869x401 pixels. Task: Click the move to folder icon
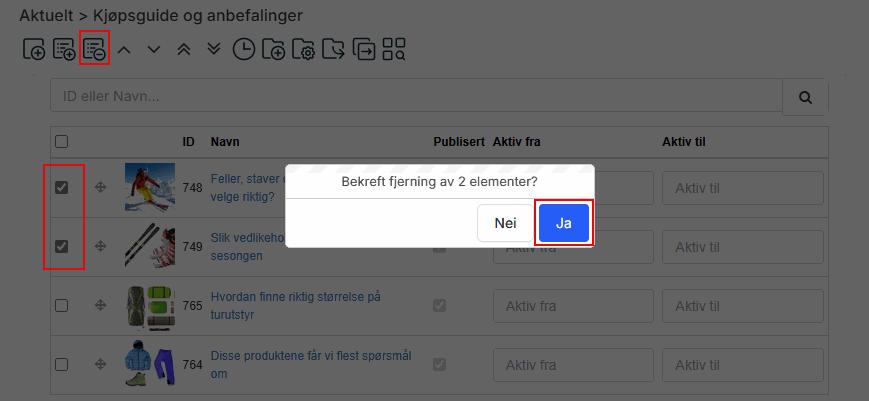click(334, 49)
